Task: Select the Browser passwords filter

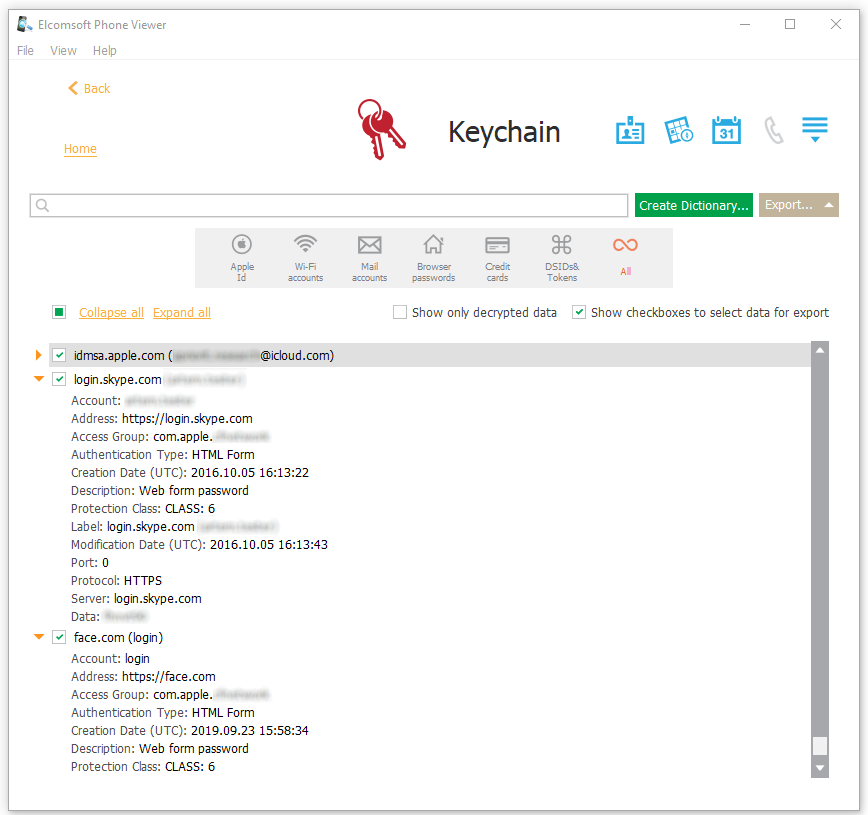Action: [x=433, y=257]
